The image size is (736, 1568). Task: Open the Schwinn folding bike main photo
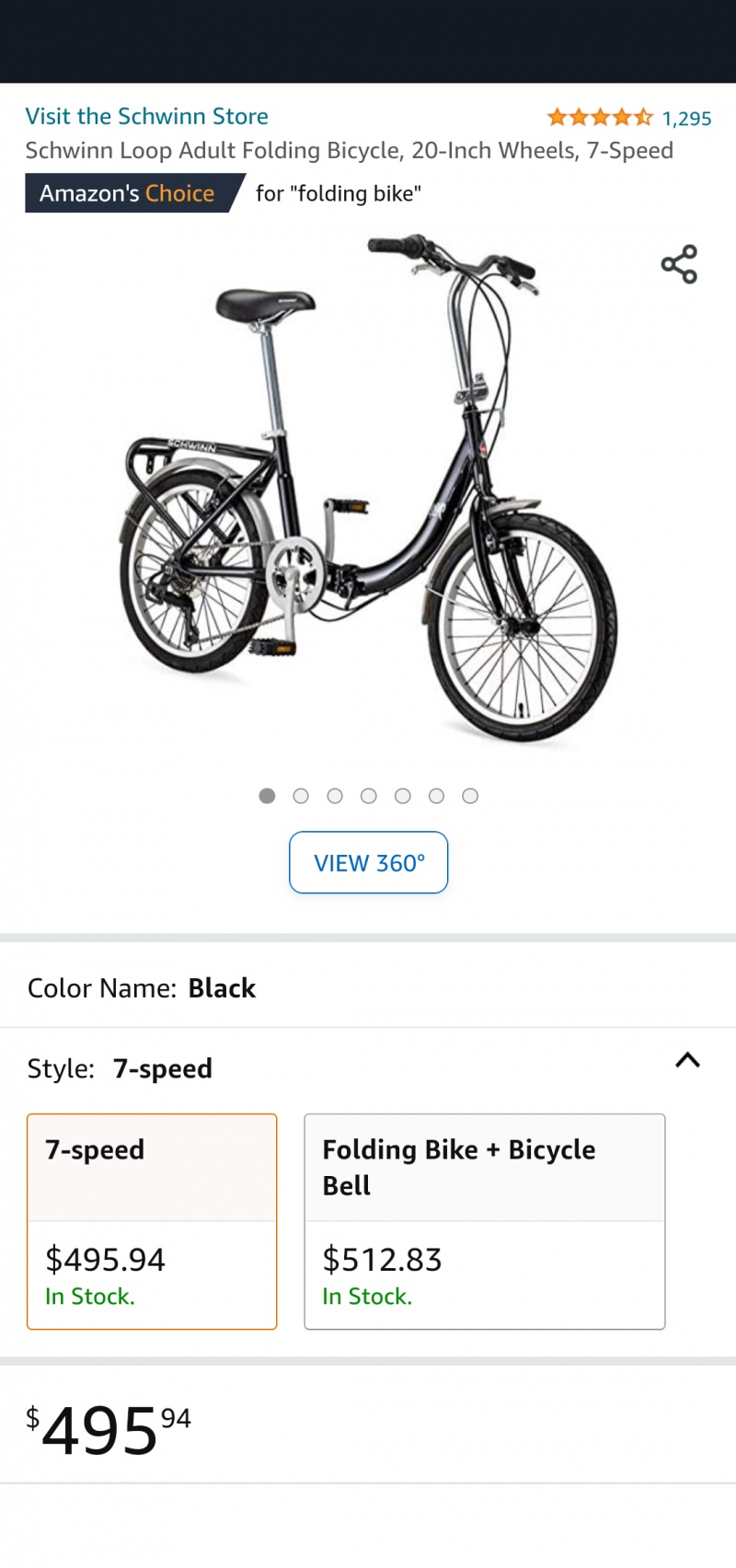tap(368, 488)
